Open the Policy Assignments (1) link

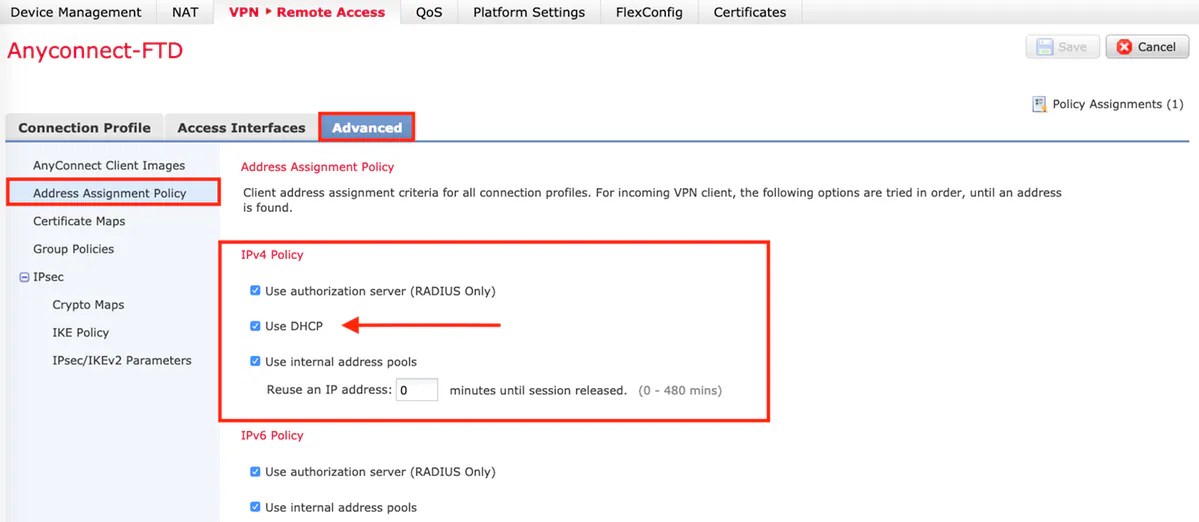pos(1117,104)
